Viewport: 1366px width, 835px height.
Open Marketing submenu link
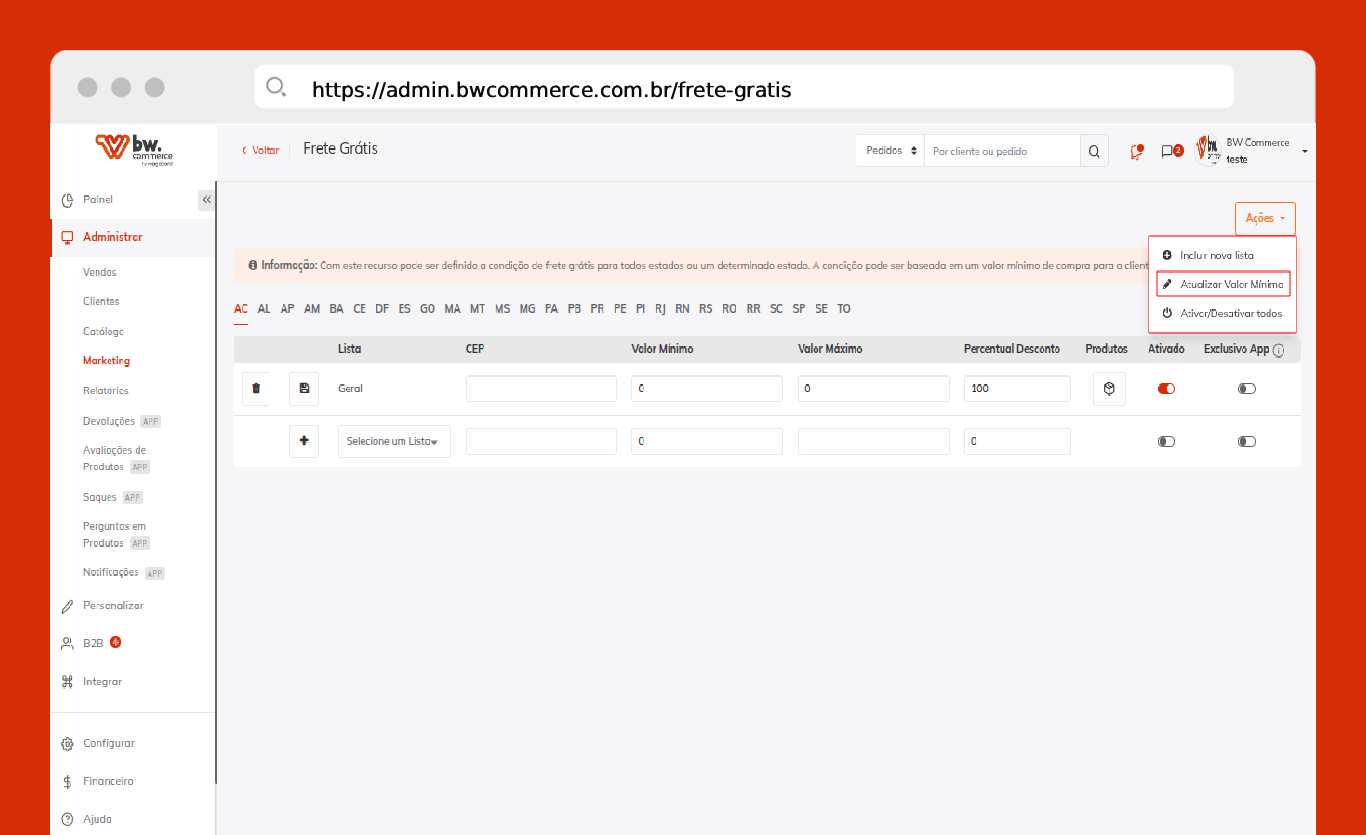(106, 361)
